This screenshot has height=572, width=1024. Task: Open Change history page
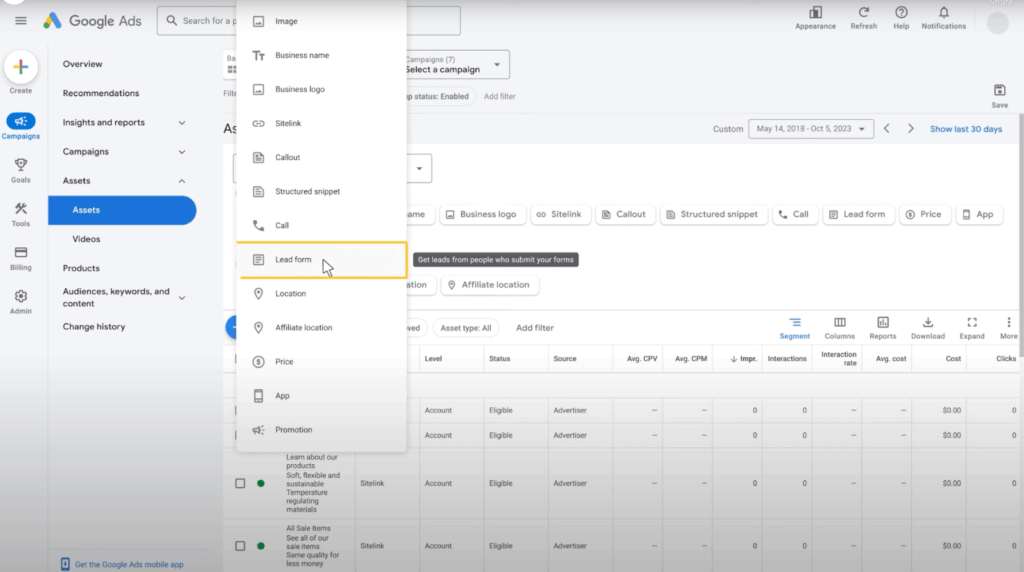tap(93, 326)
